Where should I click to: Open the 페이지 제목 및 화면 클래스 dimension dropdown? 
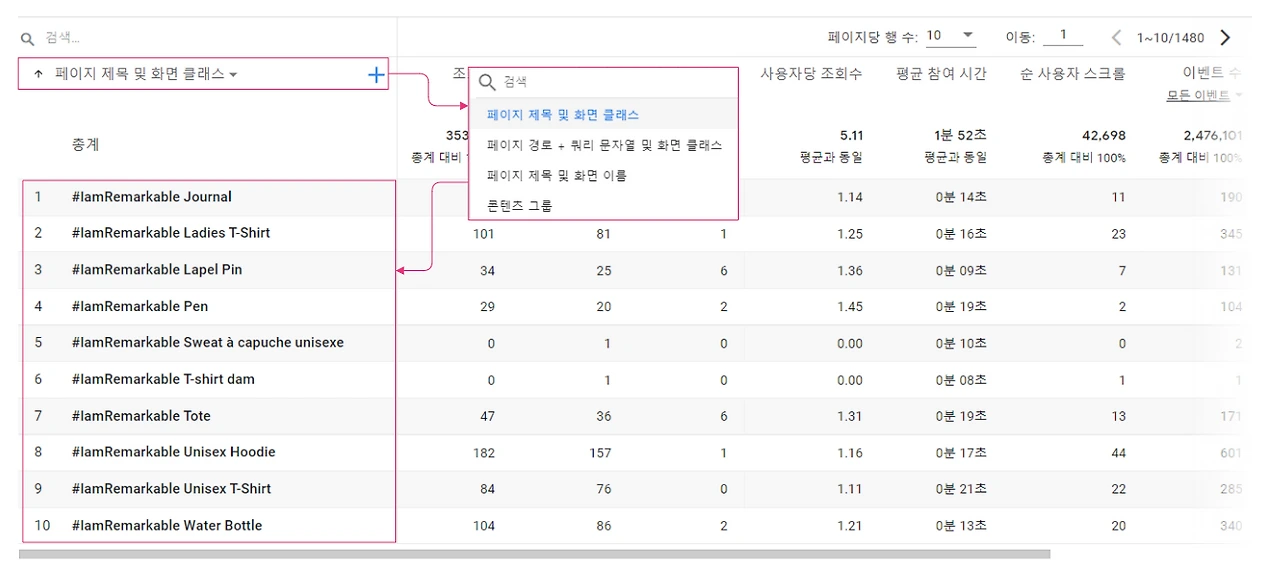coord(146,74)
